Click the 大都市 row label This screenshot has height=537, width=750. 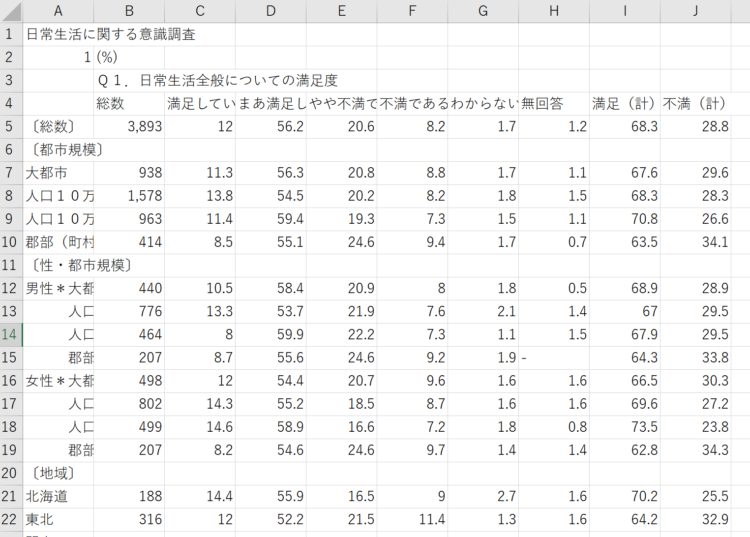(46, 173)
